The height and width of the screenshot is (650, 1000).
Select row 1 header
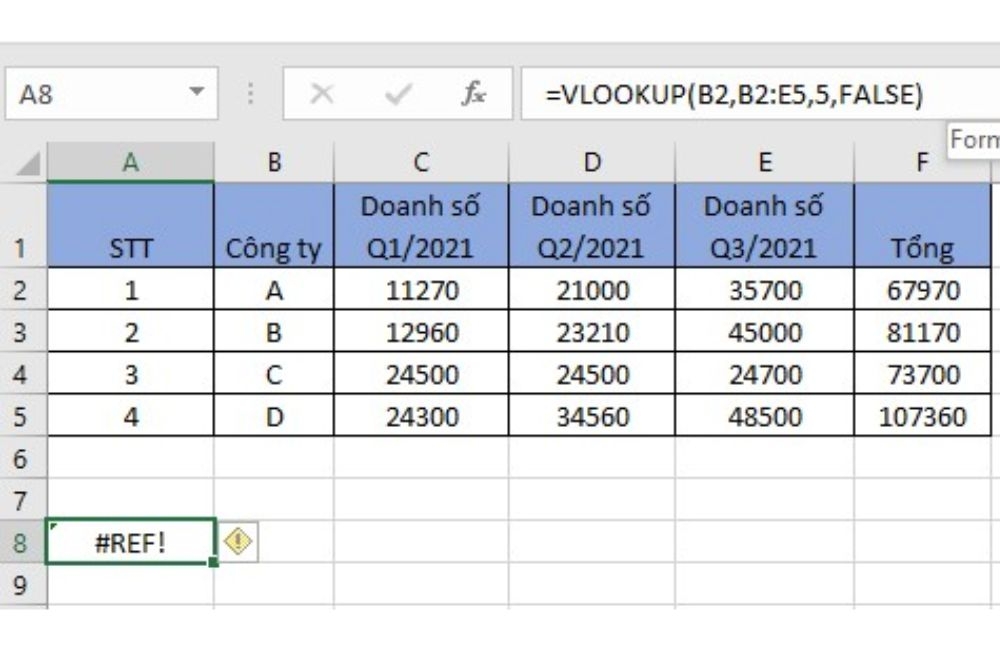(x=23, y=225)
